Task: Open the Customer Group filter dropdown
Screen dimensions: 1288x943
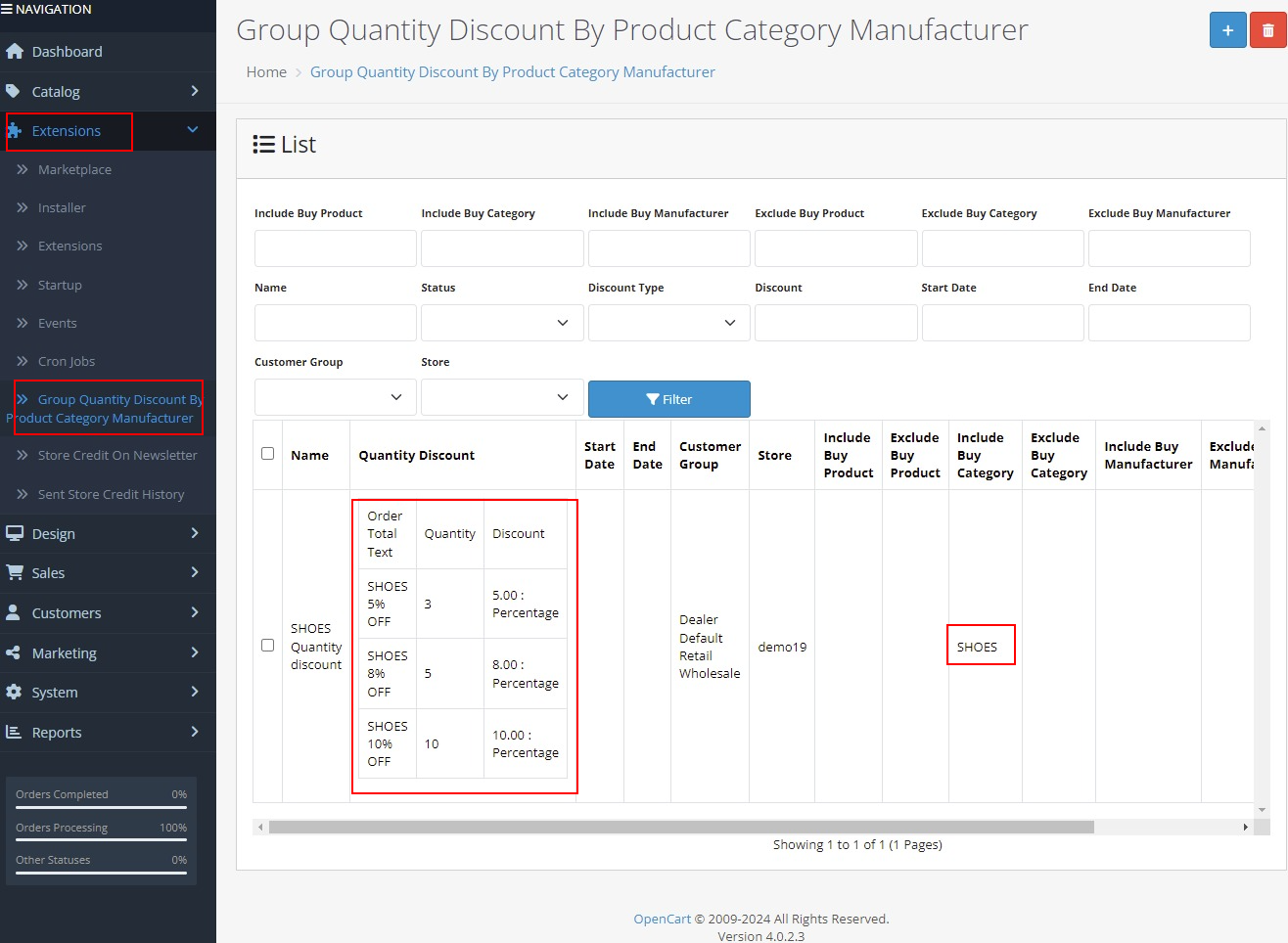Action: click(335, 397)
